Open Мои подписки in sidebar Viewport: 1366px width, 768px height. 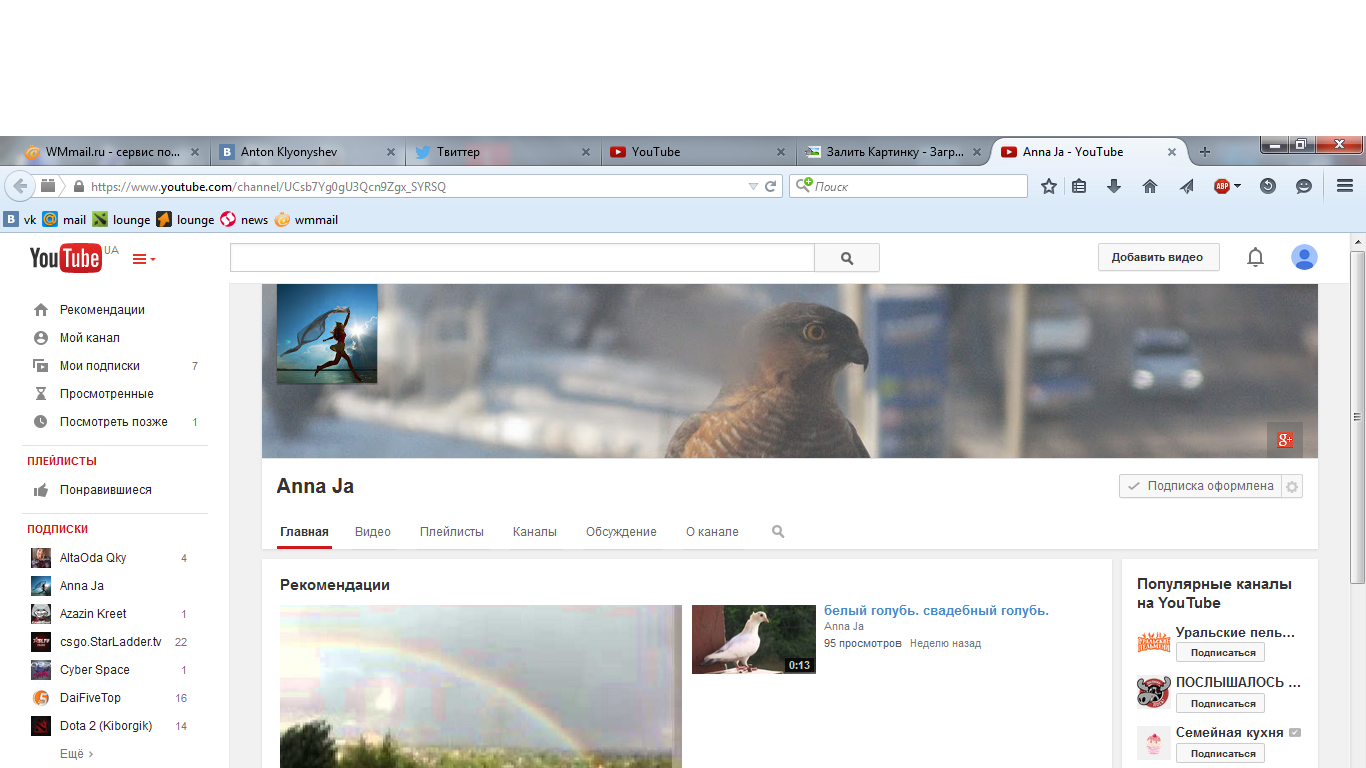(99, 366)
